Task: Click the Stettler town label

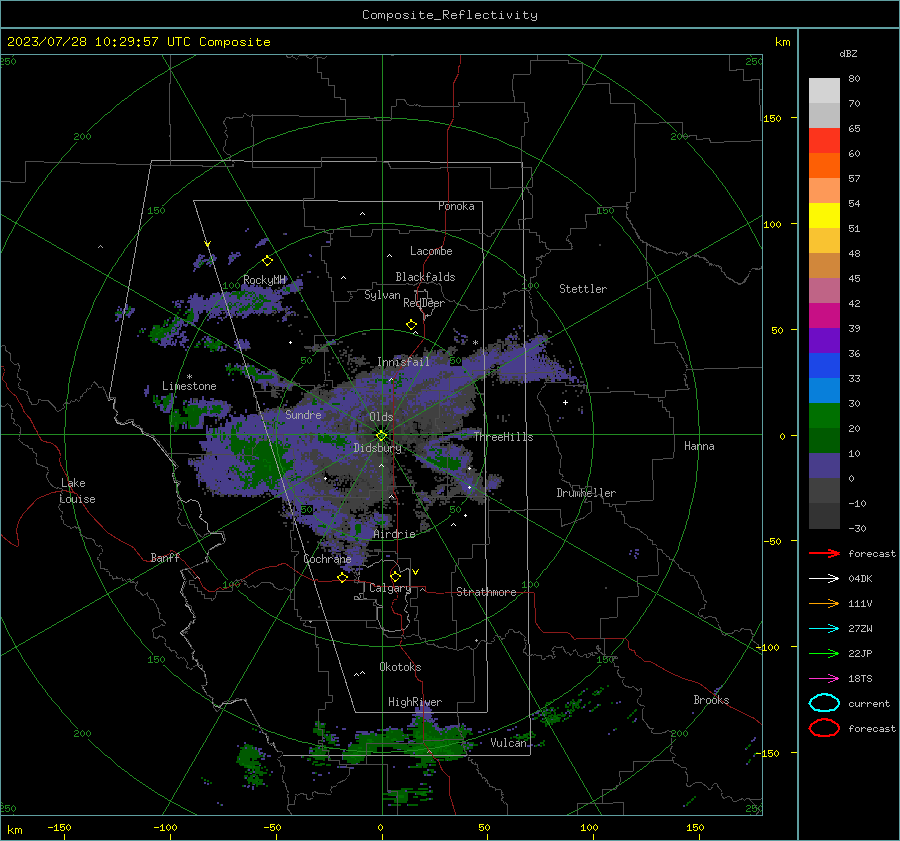Action: tap(583, 289)
